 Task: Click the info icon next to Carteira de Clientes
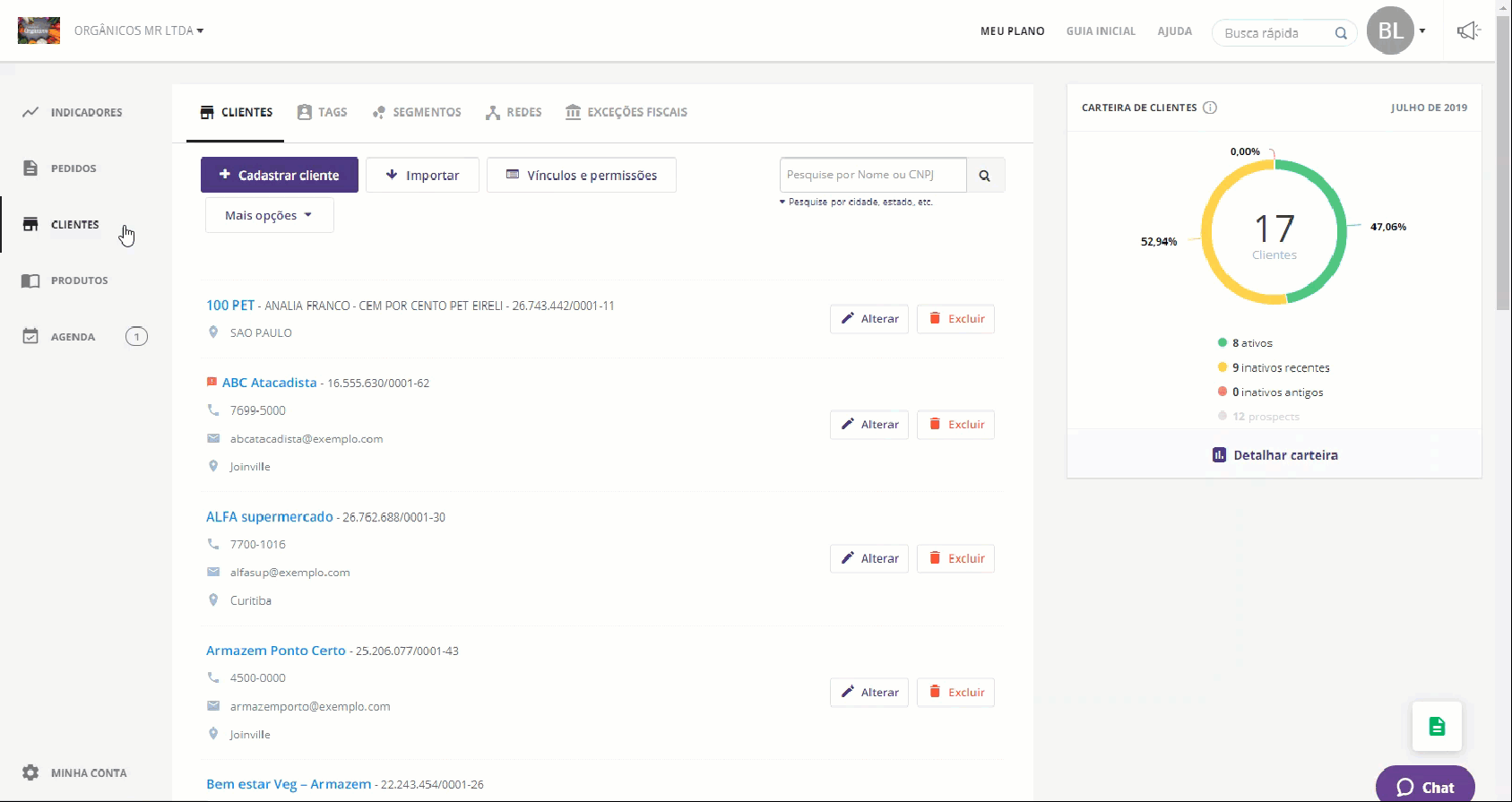[1210, 108]
